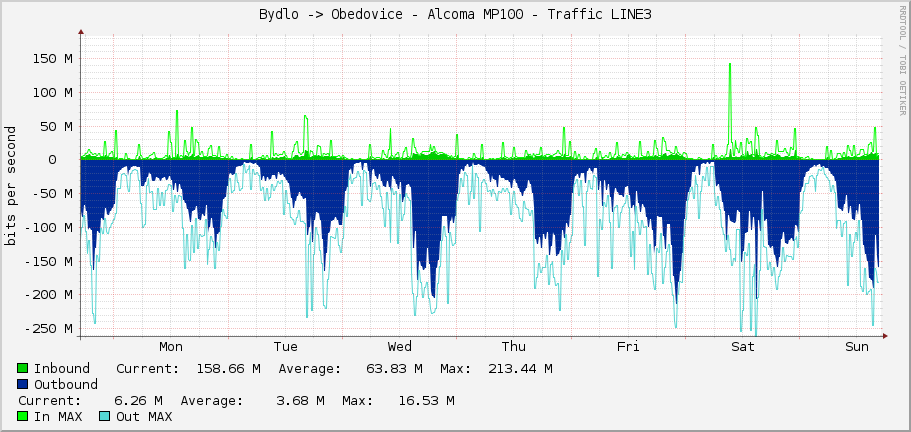
Task: Select the Wed label on time axis
Action: point(399,347)
